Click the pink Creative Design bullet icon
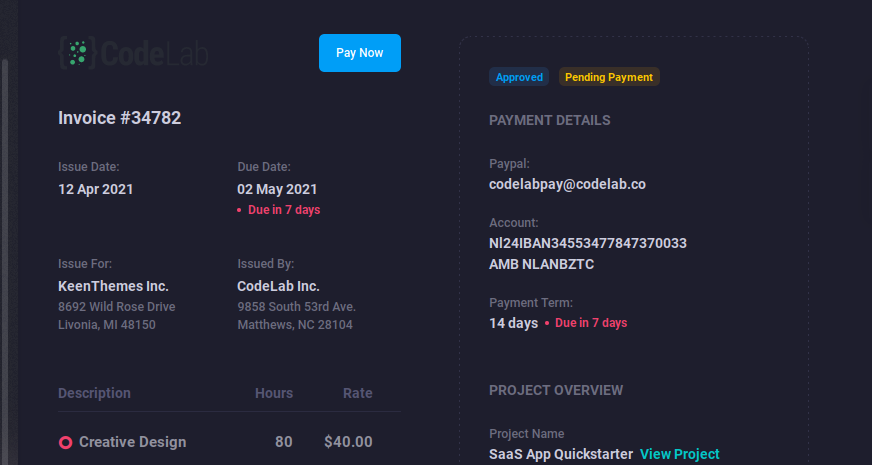The image size is (872, 465). [x=65, y=442]
